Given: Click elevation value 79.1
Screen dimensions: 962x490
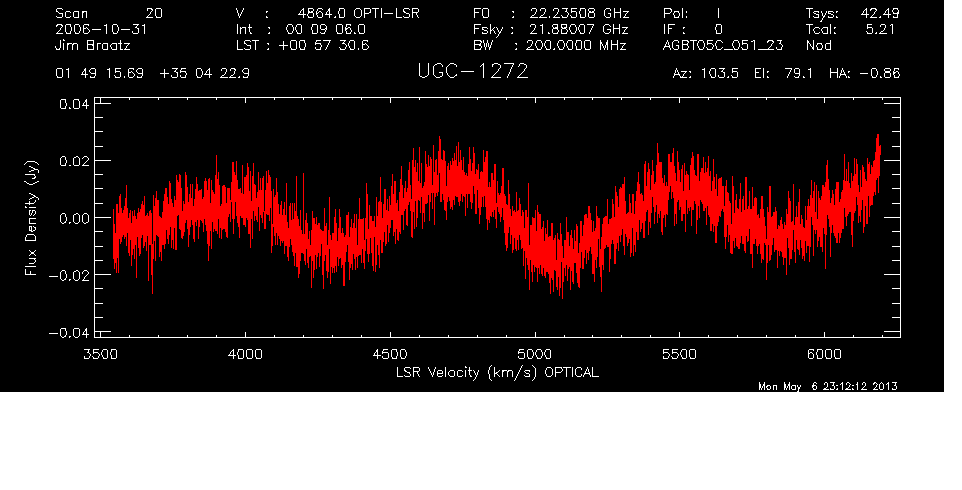Looking at the screenshot, I should point(798,74).
